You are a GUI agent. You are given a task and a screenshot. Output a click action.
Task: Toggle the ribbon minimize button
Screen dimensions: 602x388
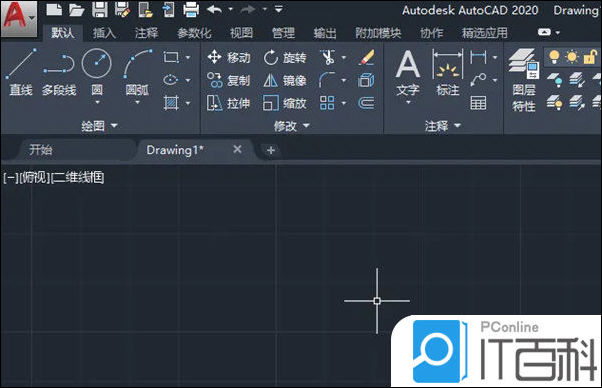point(544,32)
